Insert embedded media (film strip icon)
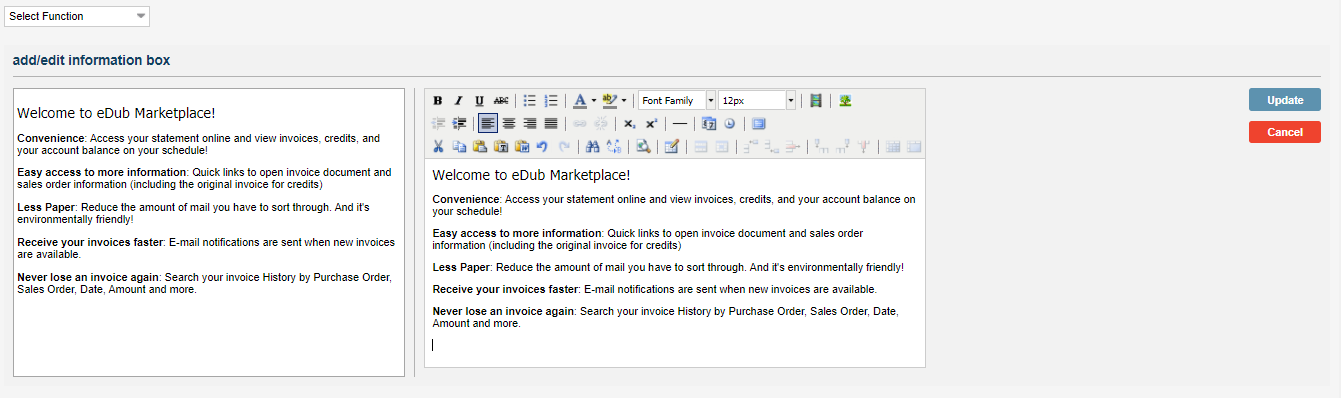The width and height of the screenshot is (1341, 398). click(816, 100)
